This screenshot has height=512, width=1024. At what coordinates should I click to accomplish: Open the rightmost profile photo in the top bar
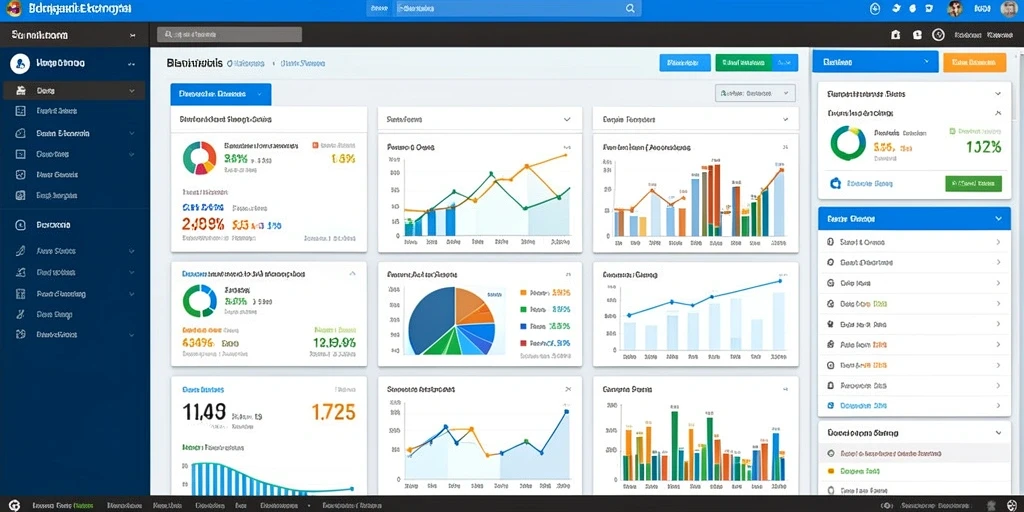click(1008, 8)
